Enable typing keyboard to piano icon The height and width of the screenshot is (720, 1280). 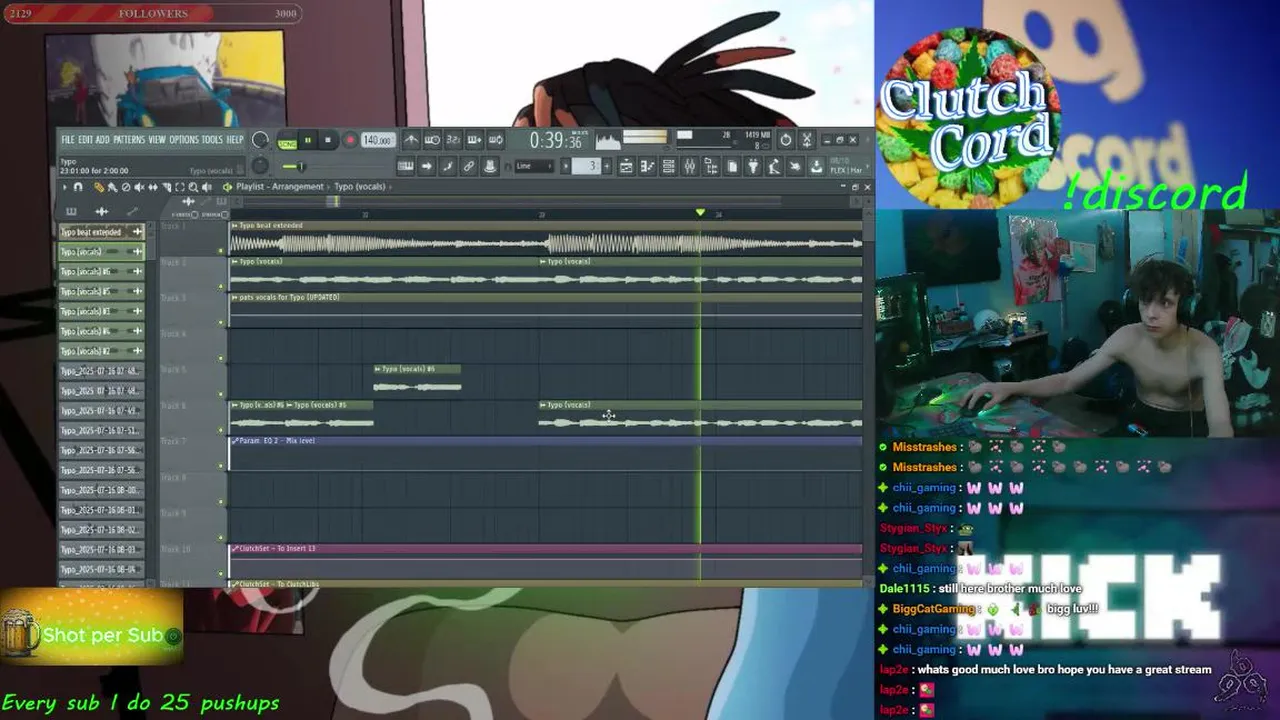tap(406, 166)
